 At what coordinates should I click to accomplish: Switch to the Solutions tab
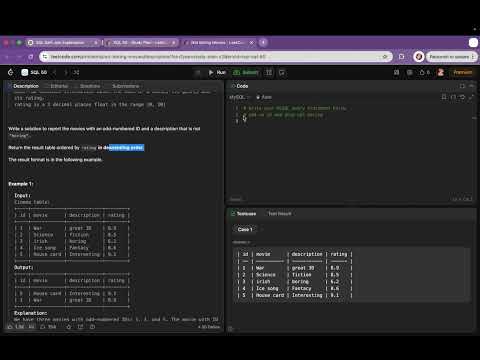click(90, 86)
